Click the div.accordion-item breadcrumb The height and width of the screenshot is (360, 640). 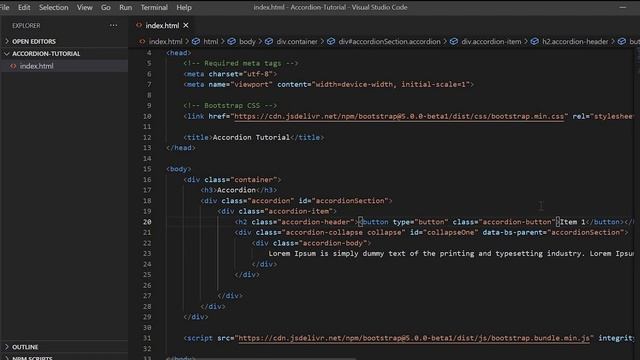pyautogui.click(x=491, y=41)
